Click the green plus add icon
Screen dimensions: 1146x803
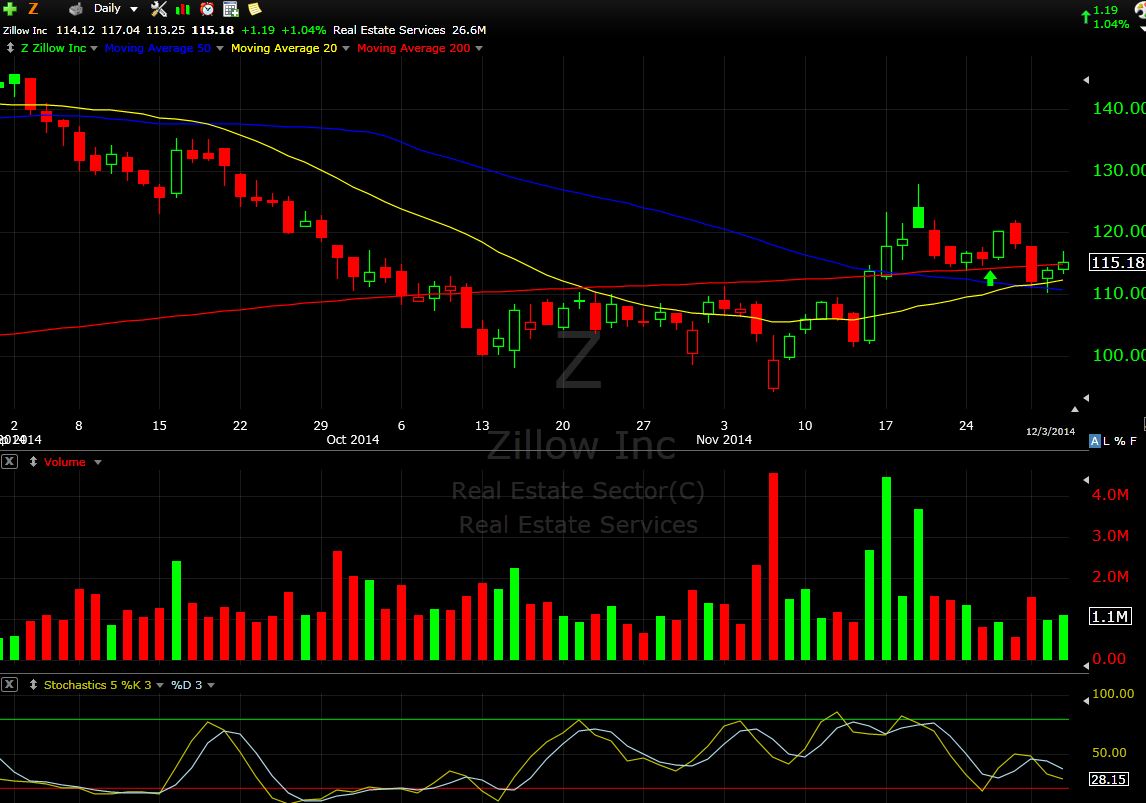point(10,9)
